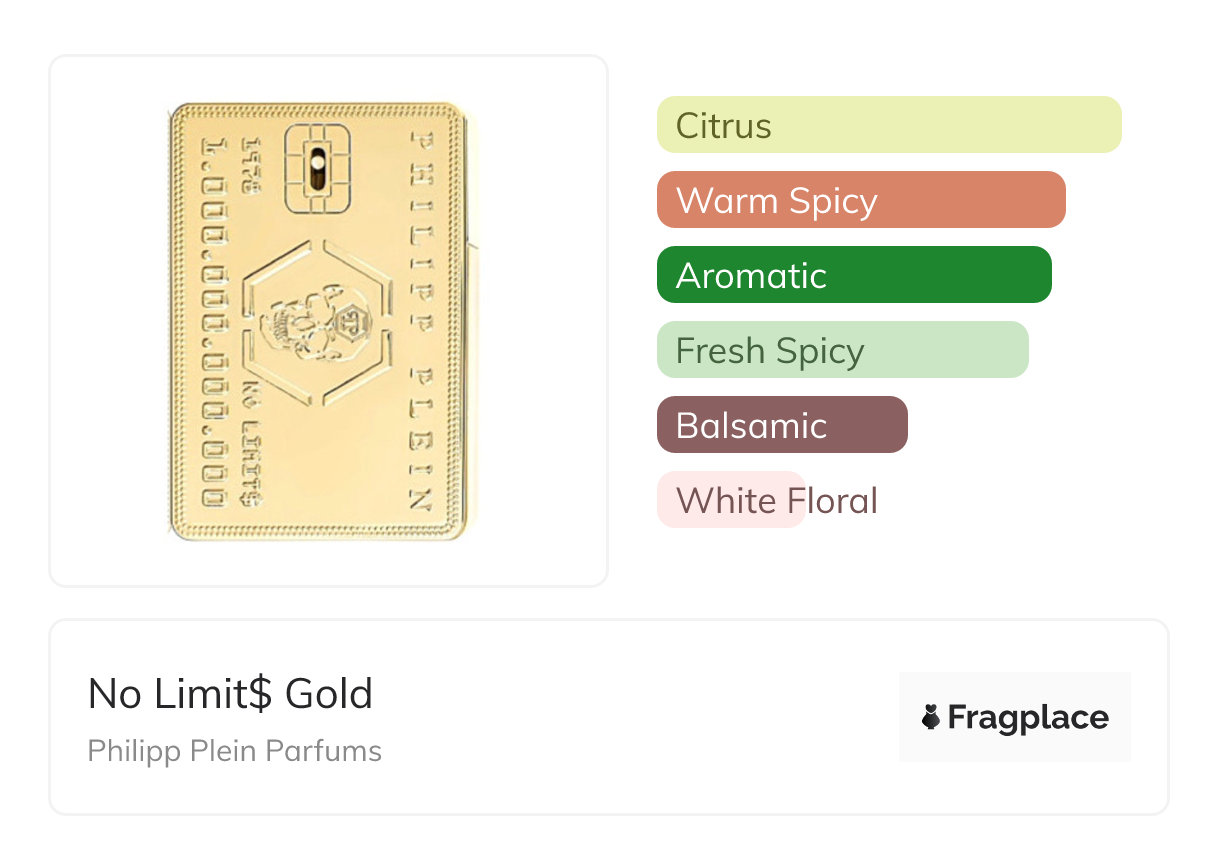
Task: Open the No Limit$ Gold title
Action: [230, 693]
